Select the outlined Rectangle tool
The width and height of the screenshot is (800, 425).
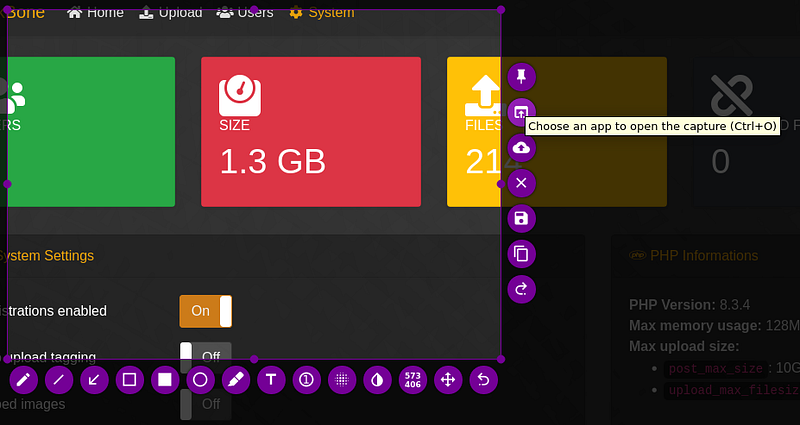(x=129, y=380)
